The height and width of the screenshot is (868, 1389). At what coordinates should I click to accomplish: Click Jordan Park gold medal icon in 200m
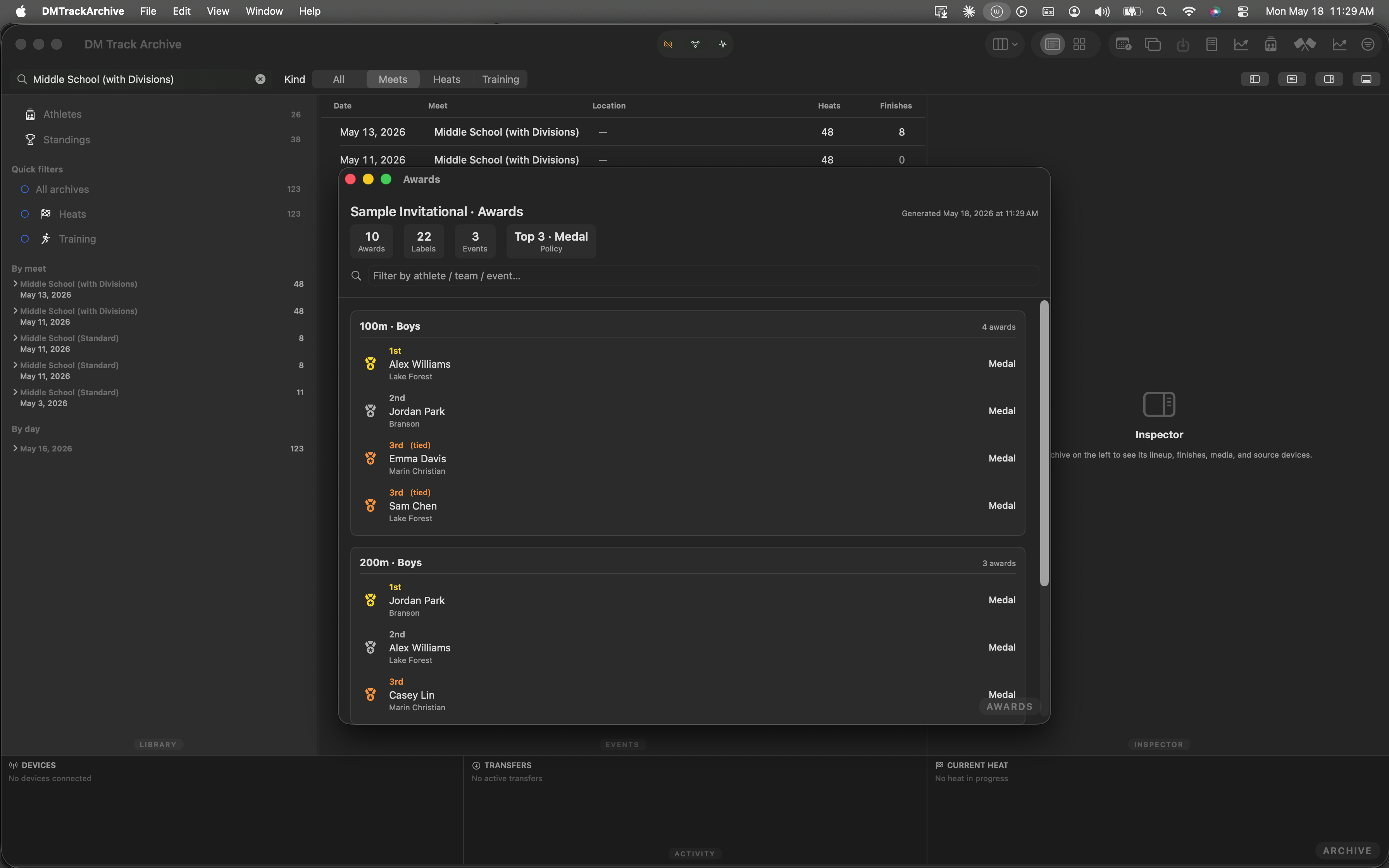click(x=370, y=600)
